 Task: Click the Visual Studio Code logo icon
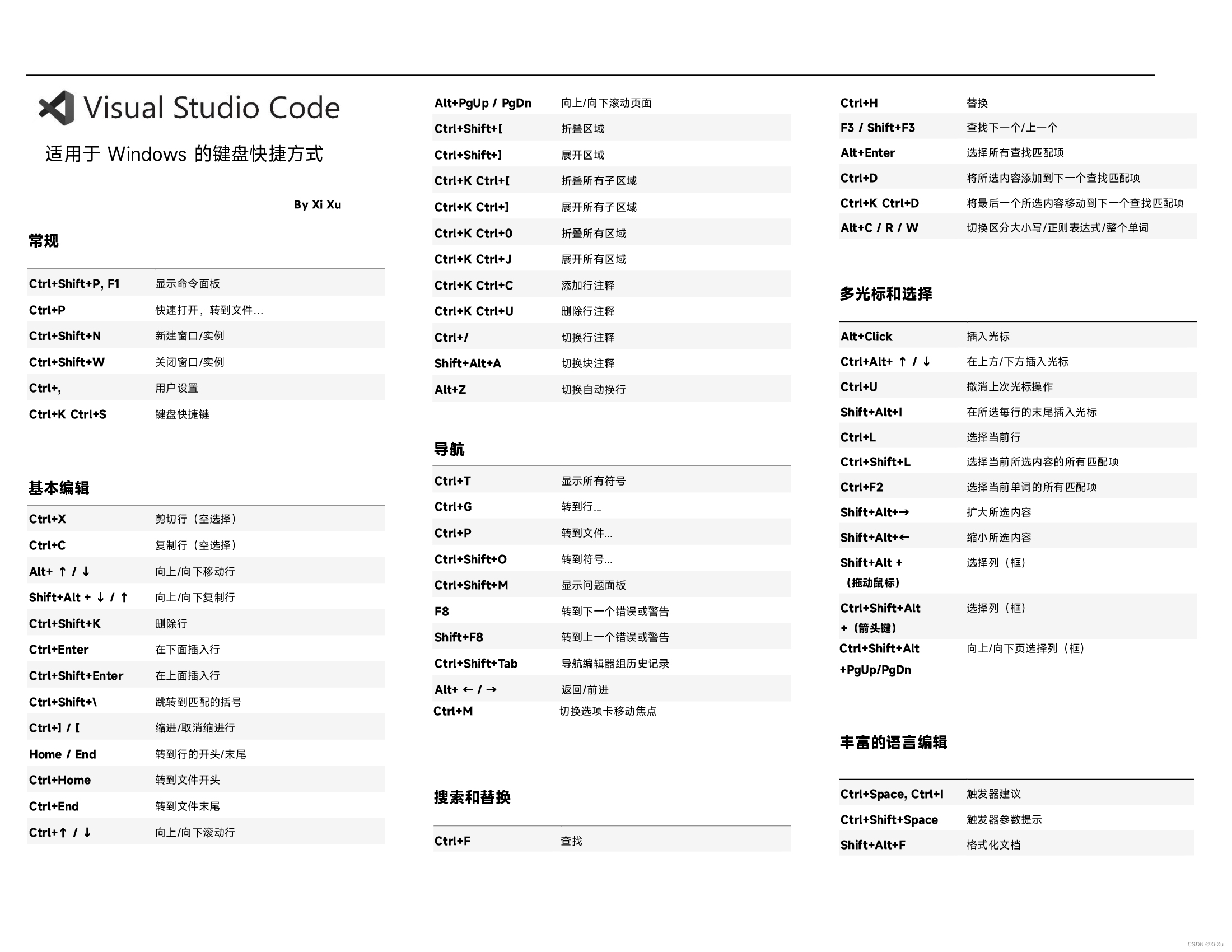click(57, 107)
